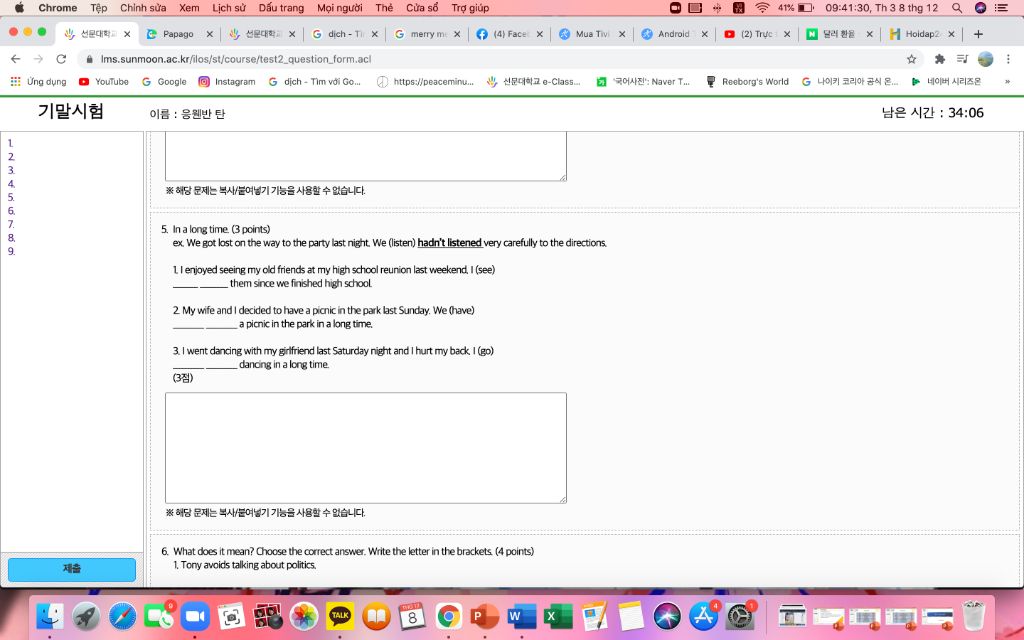
Task: Open the Apple menu
Action: tap(19, 8)
